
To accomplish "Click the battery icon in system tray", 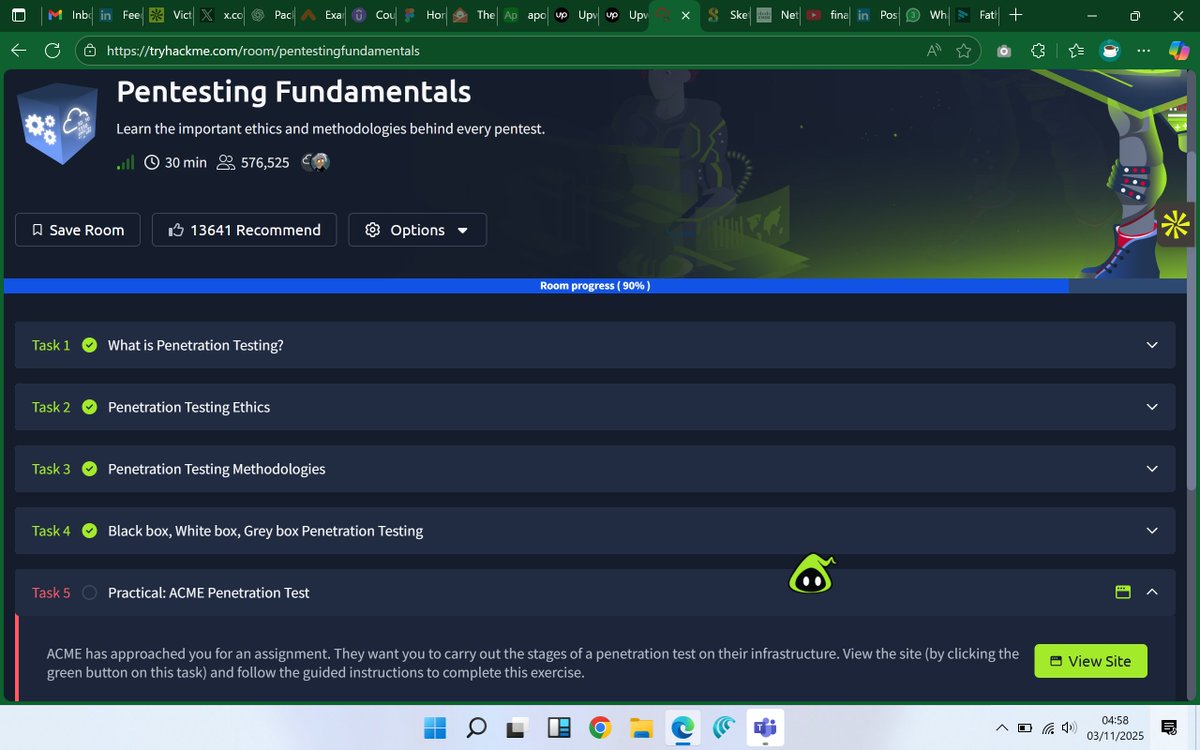I will [1025, 727].
